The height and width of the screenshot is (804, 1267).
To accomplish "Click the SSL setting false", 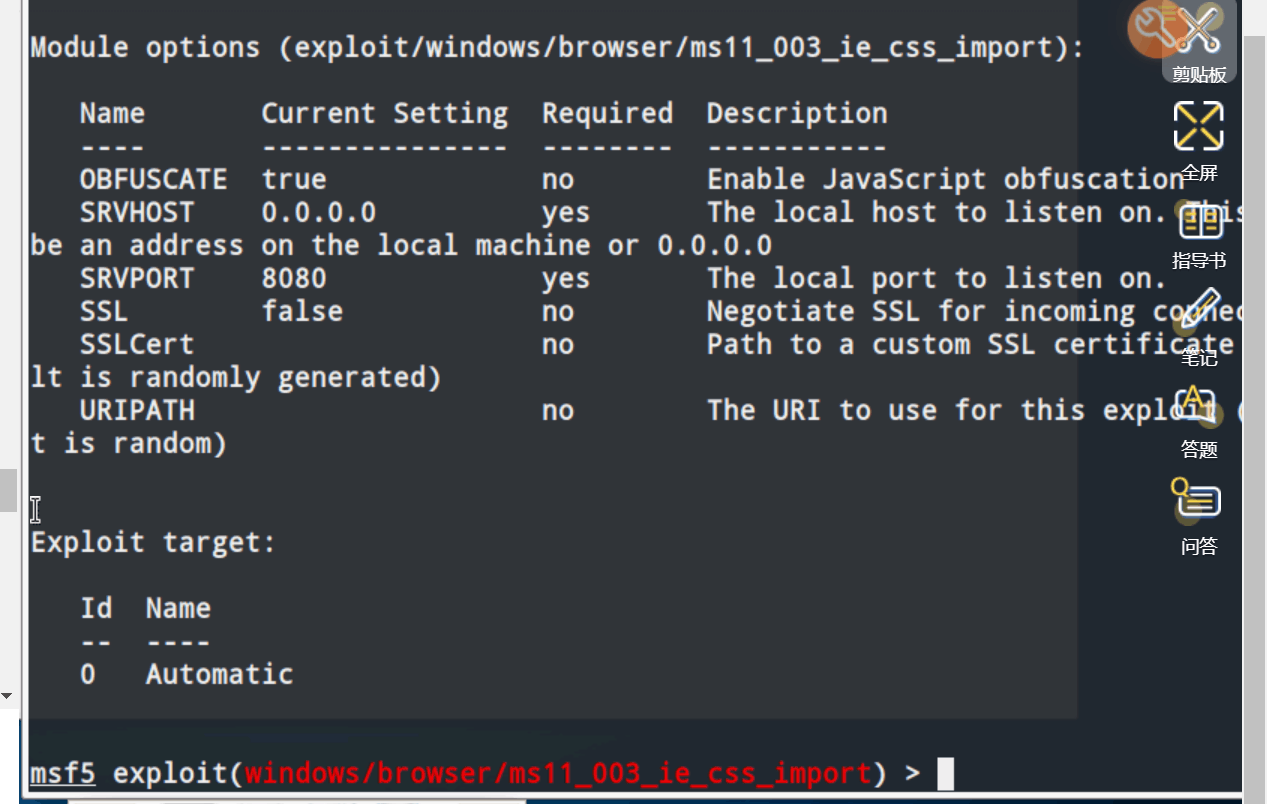I will point(302,311).
